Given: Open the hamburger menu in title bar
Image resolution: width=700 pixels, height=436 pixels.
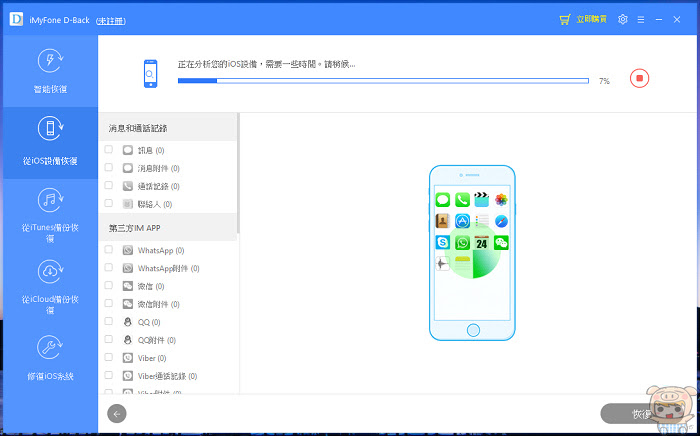Looking at the screenshot, I should click(x=641, y=20).
